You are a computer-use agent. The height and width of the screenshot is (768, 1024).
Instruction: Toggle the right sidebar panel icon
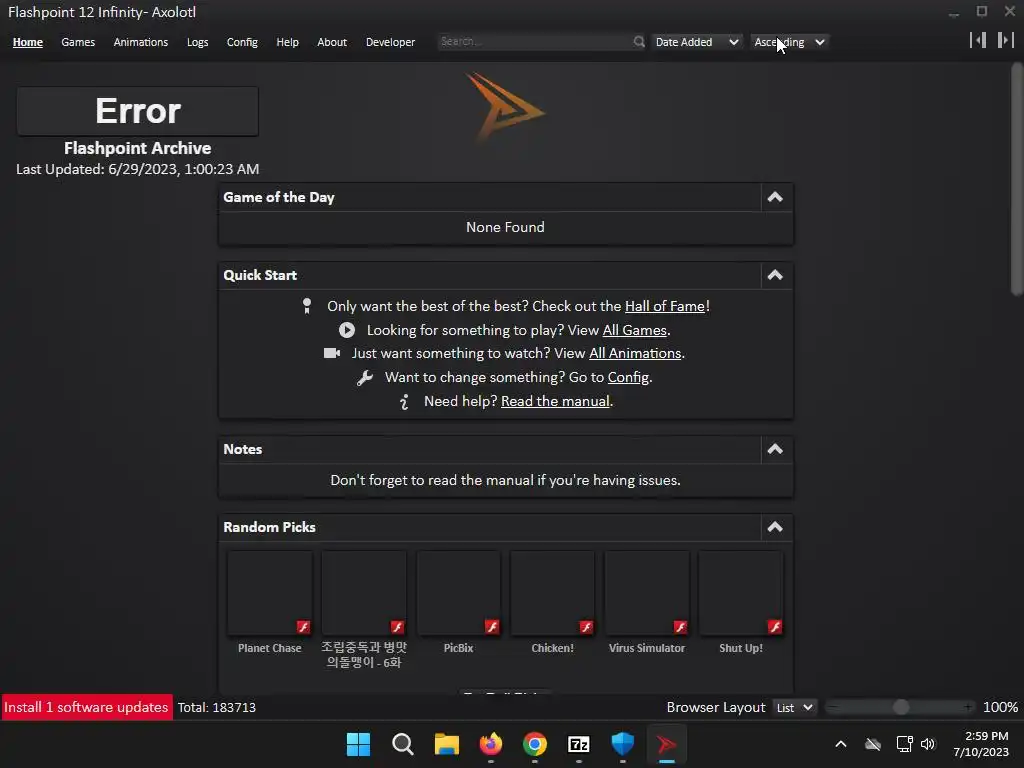pyautogui.click(x=1006, y=40)
